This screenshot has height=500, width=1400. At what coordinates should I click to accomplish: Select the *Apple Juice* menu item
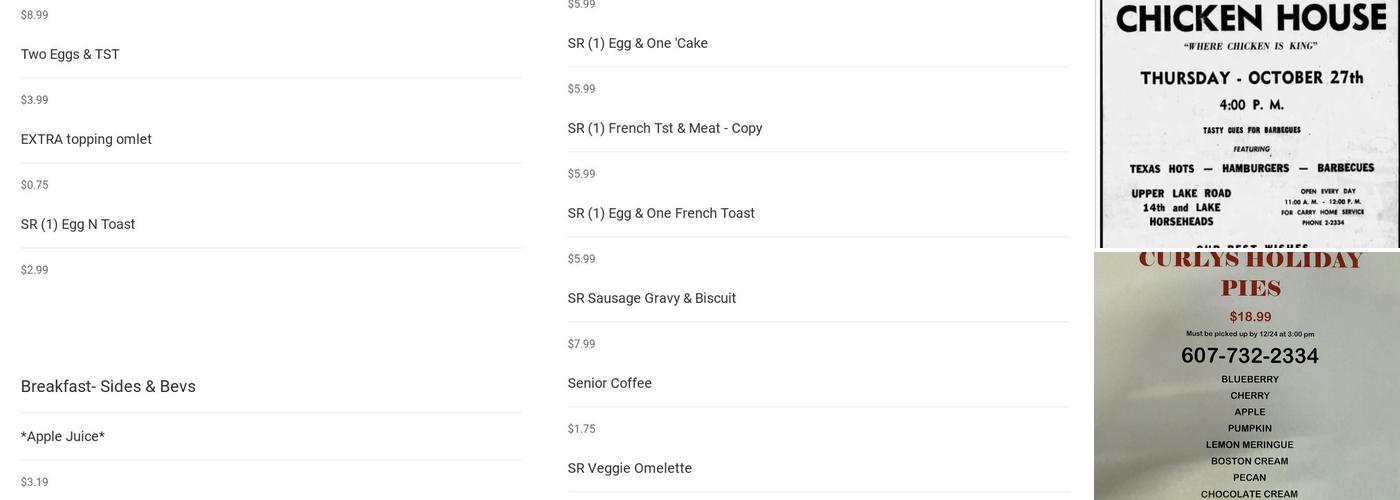63,436
